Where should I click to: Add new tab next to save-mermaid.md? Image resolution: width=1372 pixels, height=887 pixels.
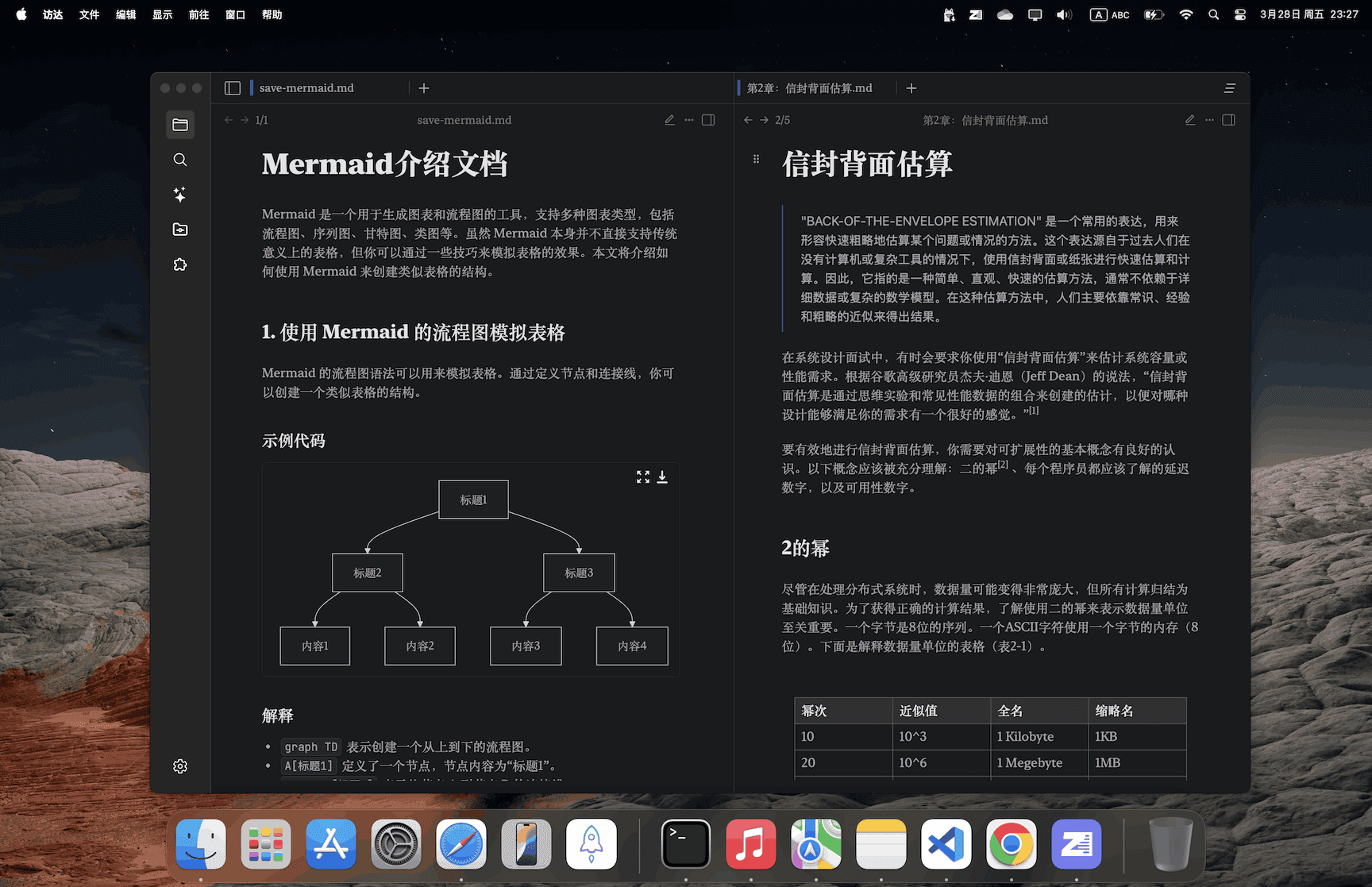[x=424, y=88]
